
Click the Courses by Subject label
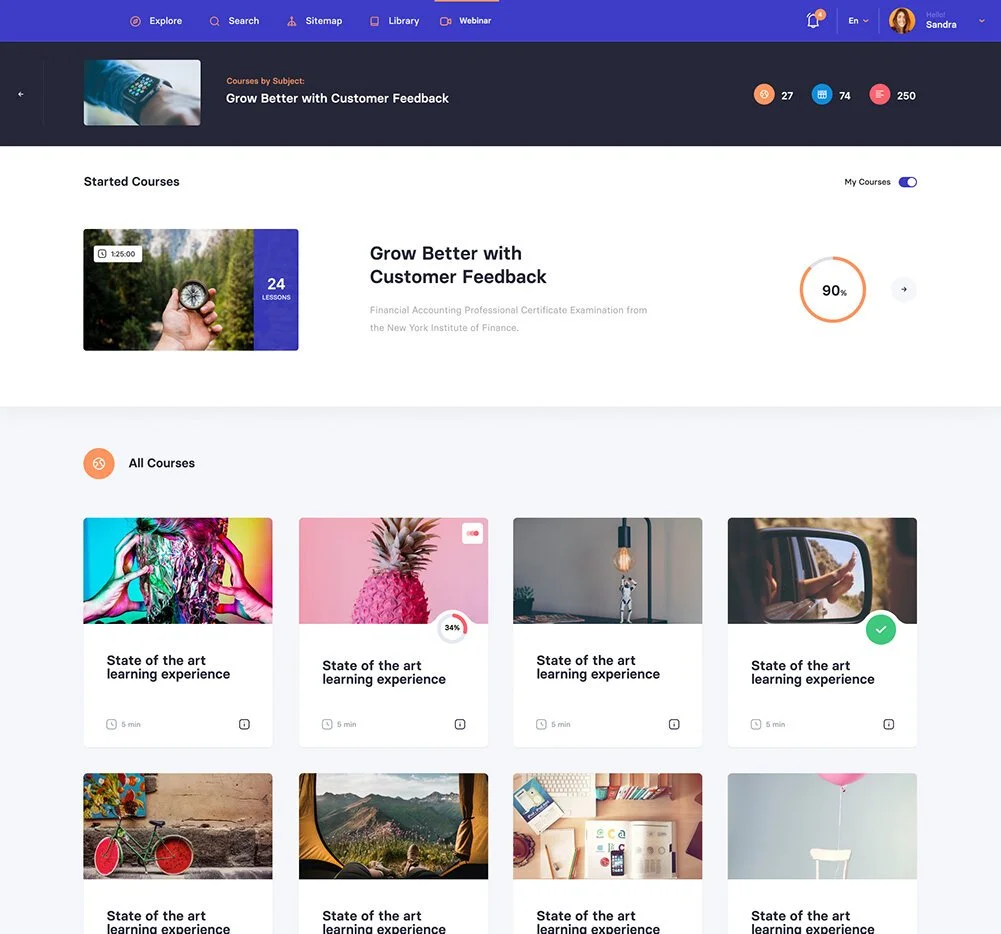(x=265, y=81)
